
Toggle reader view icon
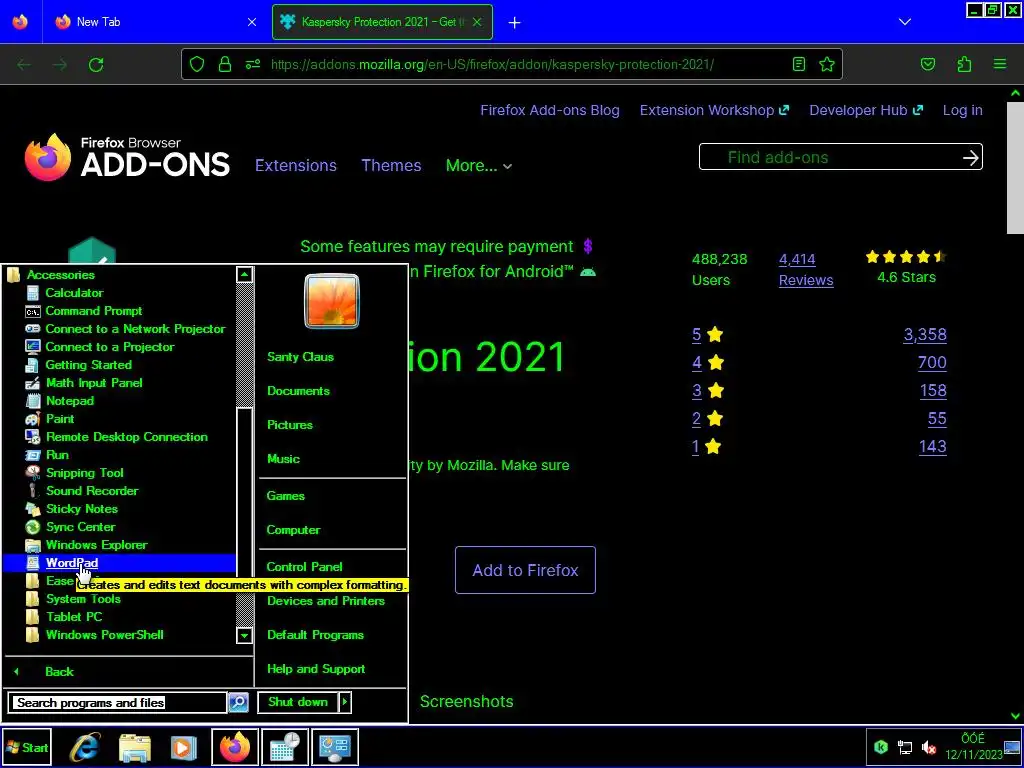(799, 64)
